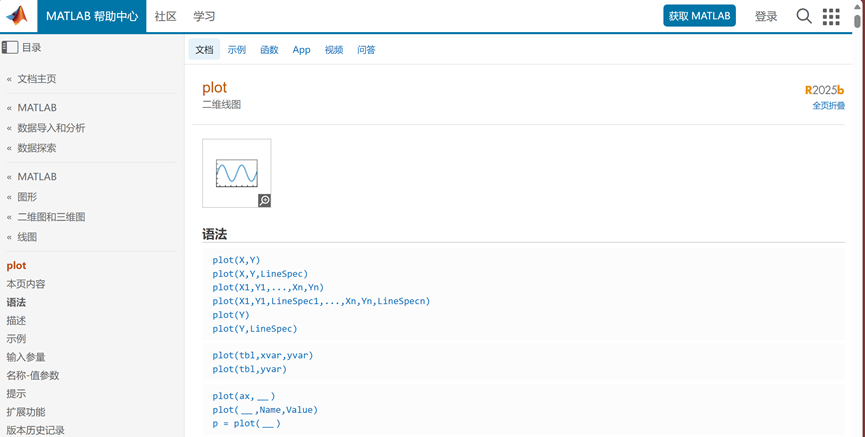Open the 学习 menu
865x437 pixels.
pyautogui.click(x=204, y=16)
